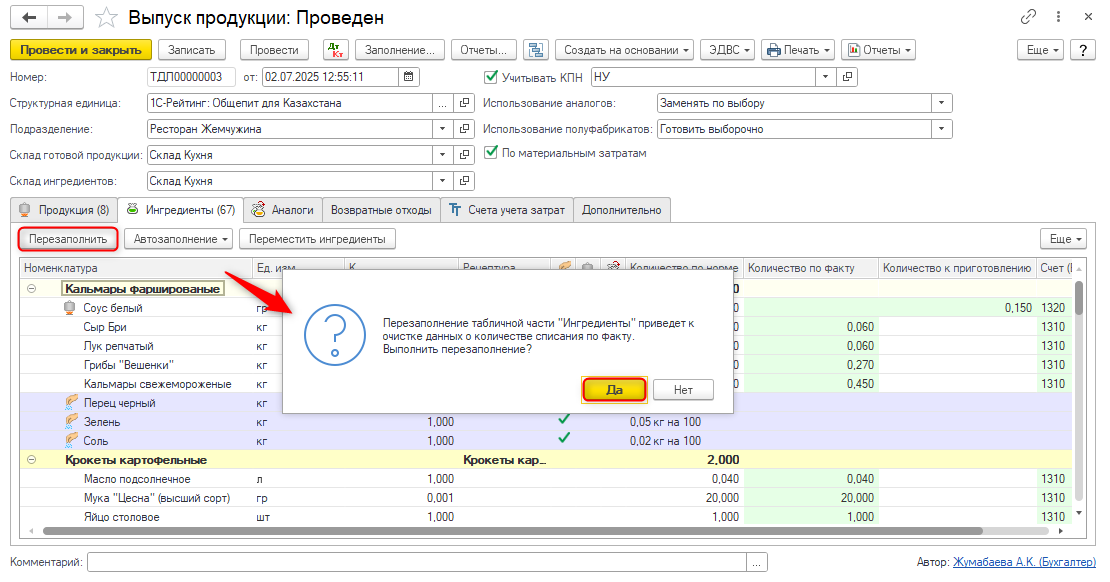The height and width of the screenshot is (582, 1110).
Task: Open Счета учета затрат tab
Action: pyautogui.click(x=507, y=210)
